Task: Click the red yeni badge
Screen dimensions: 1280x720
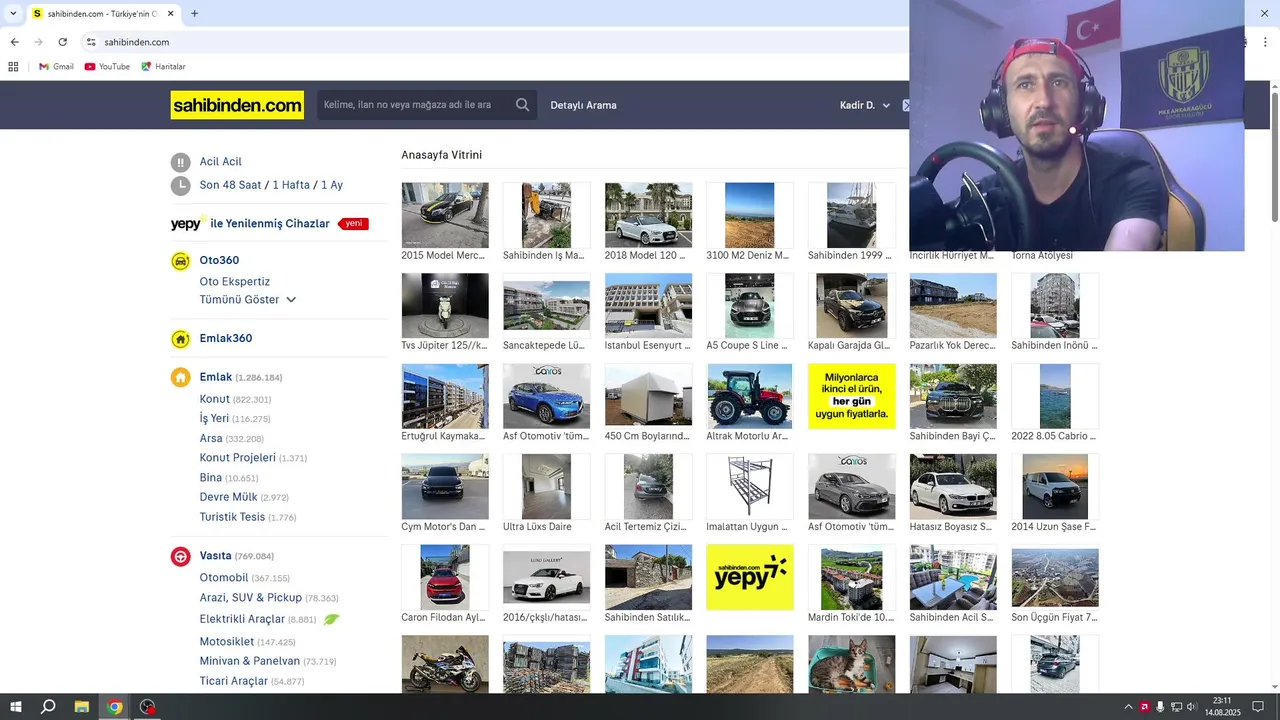Action: click(353, 224)
